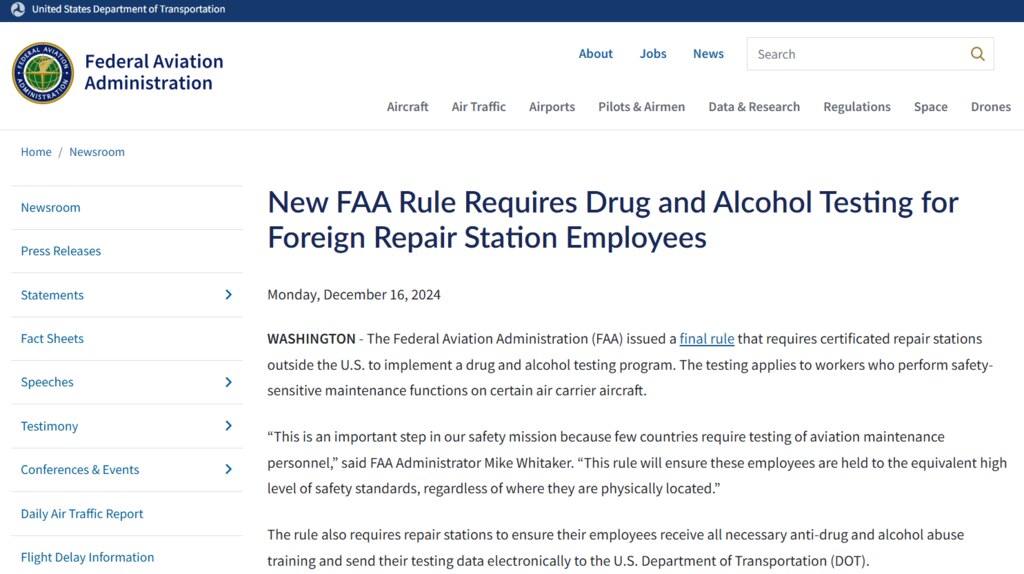Click the DOT emblem in top banner

click(x=18, y=9)
